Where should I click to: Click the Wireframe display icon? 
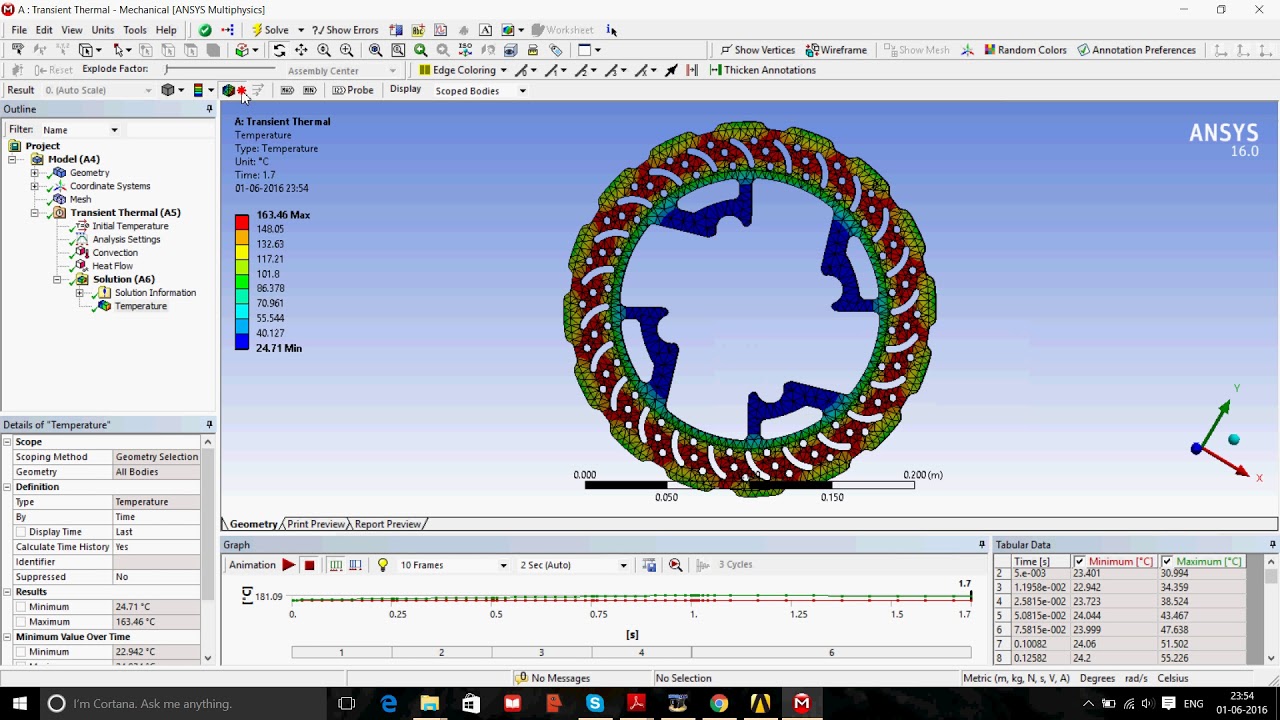(x=838, y=50)
